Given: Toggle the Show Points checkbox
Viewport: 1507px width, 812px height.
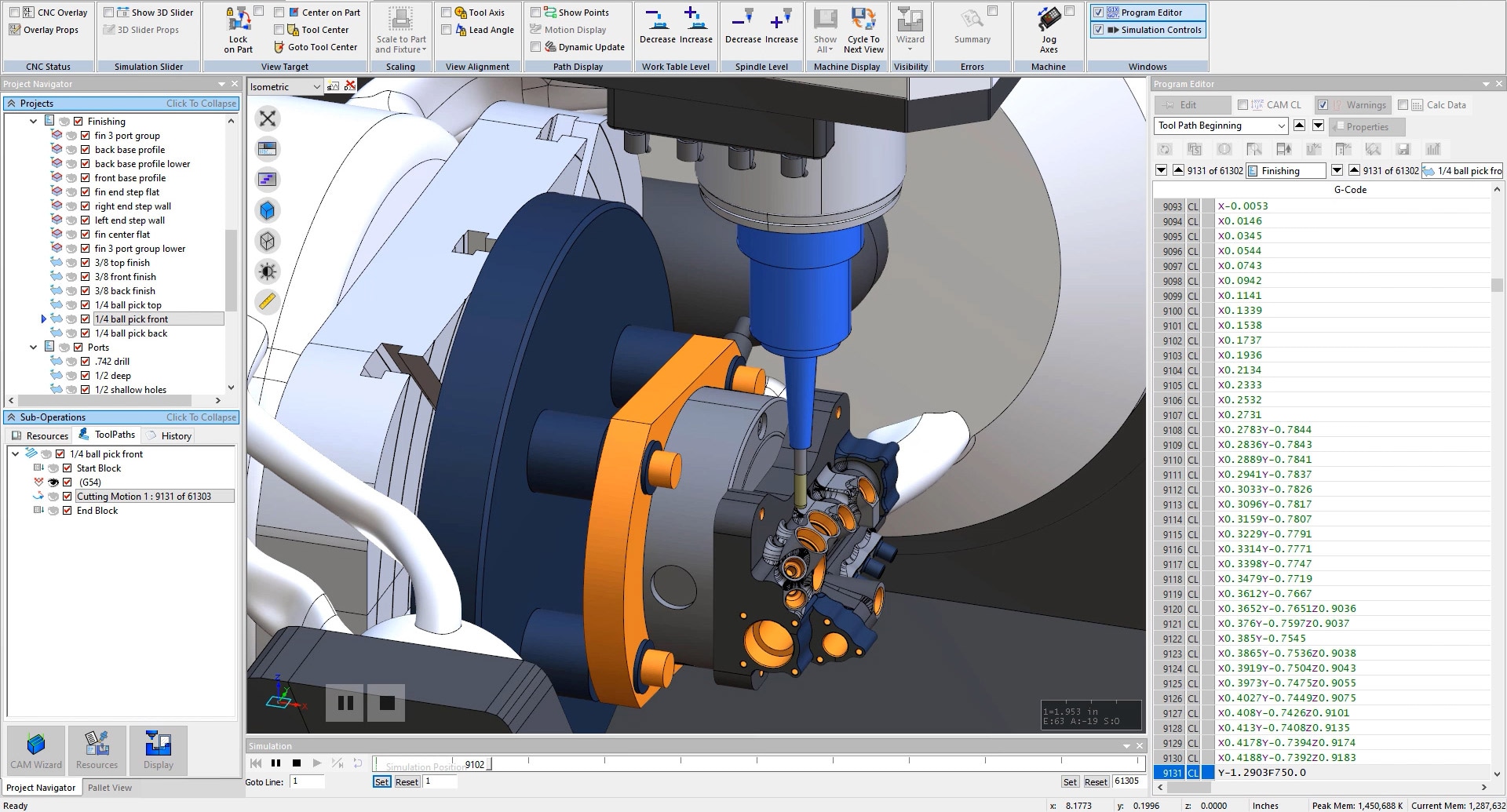Looking at the screenshot, I should click(x=536, y=13).
